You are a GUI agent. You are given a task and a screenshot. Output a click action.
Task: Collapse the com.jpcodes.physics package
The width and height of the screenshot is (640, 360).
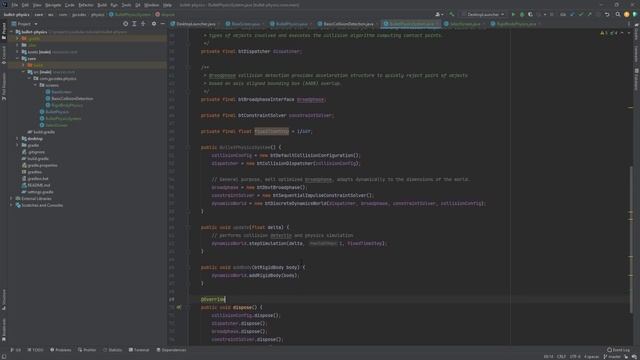(x=29, y=79)
